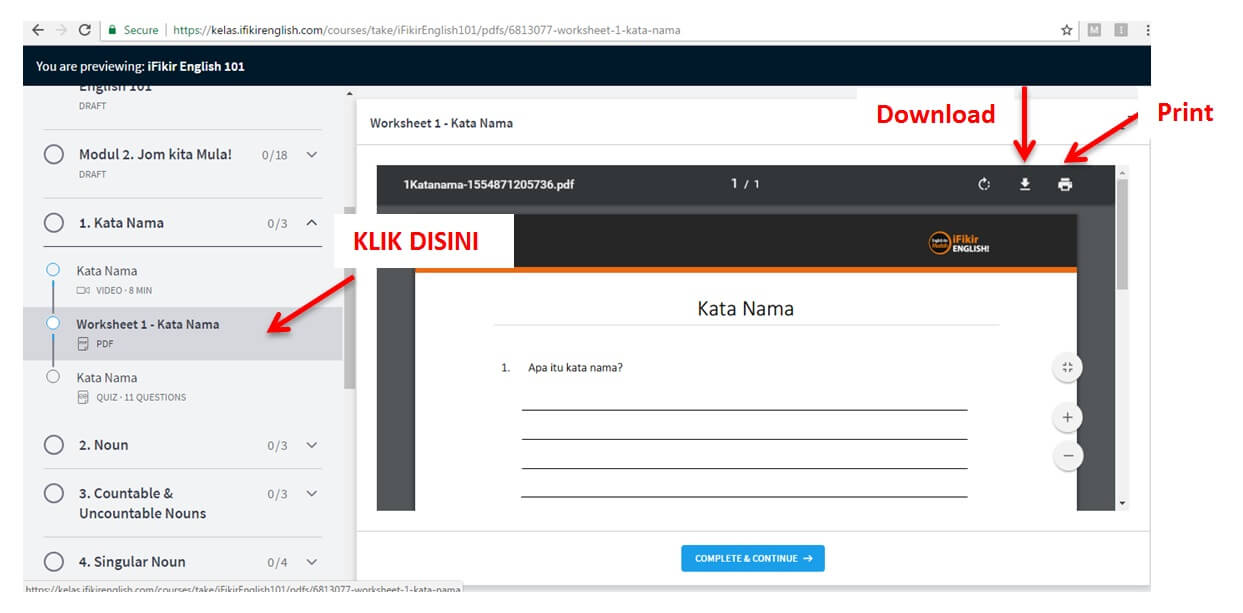This screenshot has width=1243, height=613.
Task: Click the 0/4 progress count for 4. Singular Noun
Action: coord(278,562)
